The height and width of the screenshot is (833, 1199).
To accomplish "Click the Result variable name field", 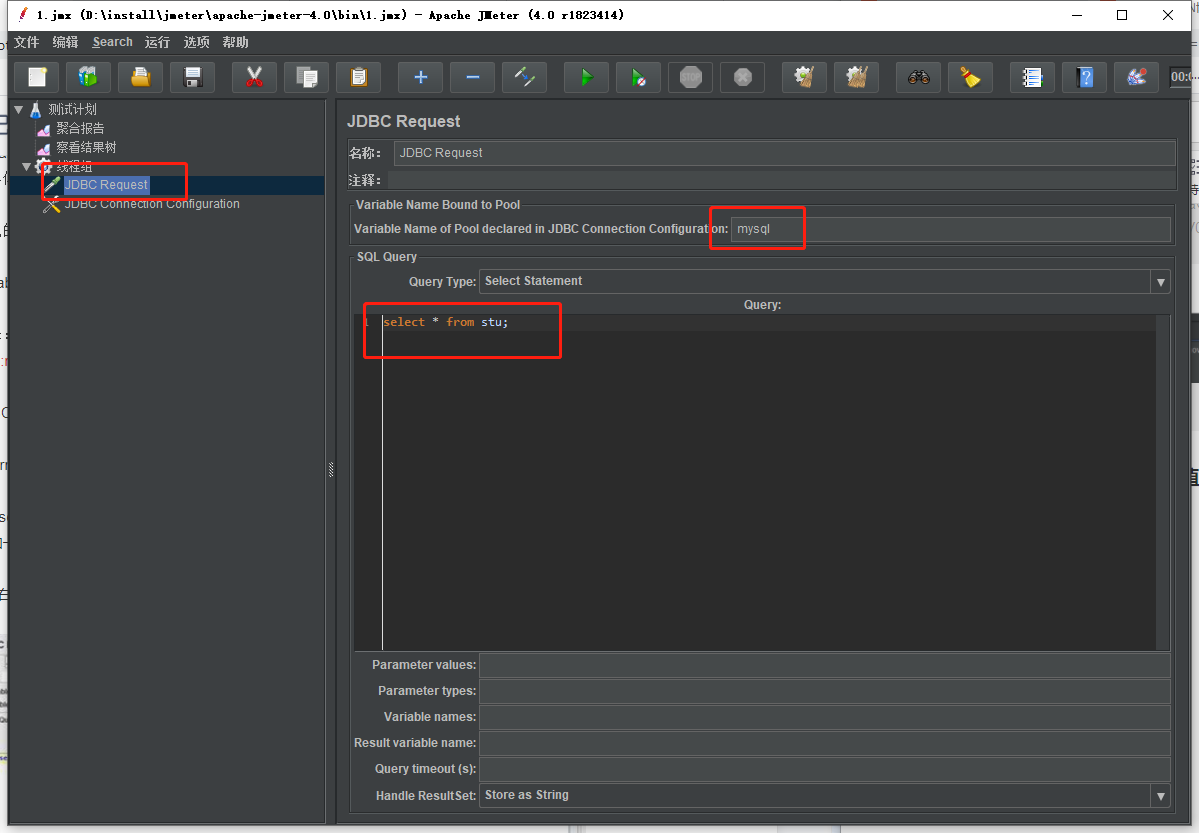I will (x=824, y=744).
